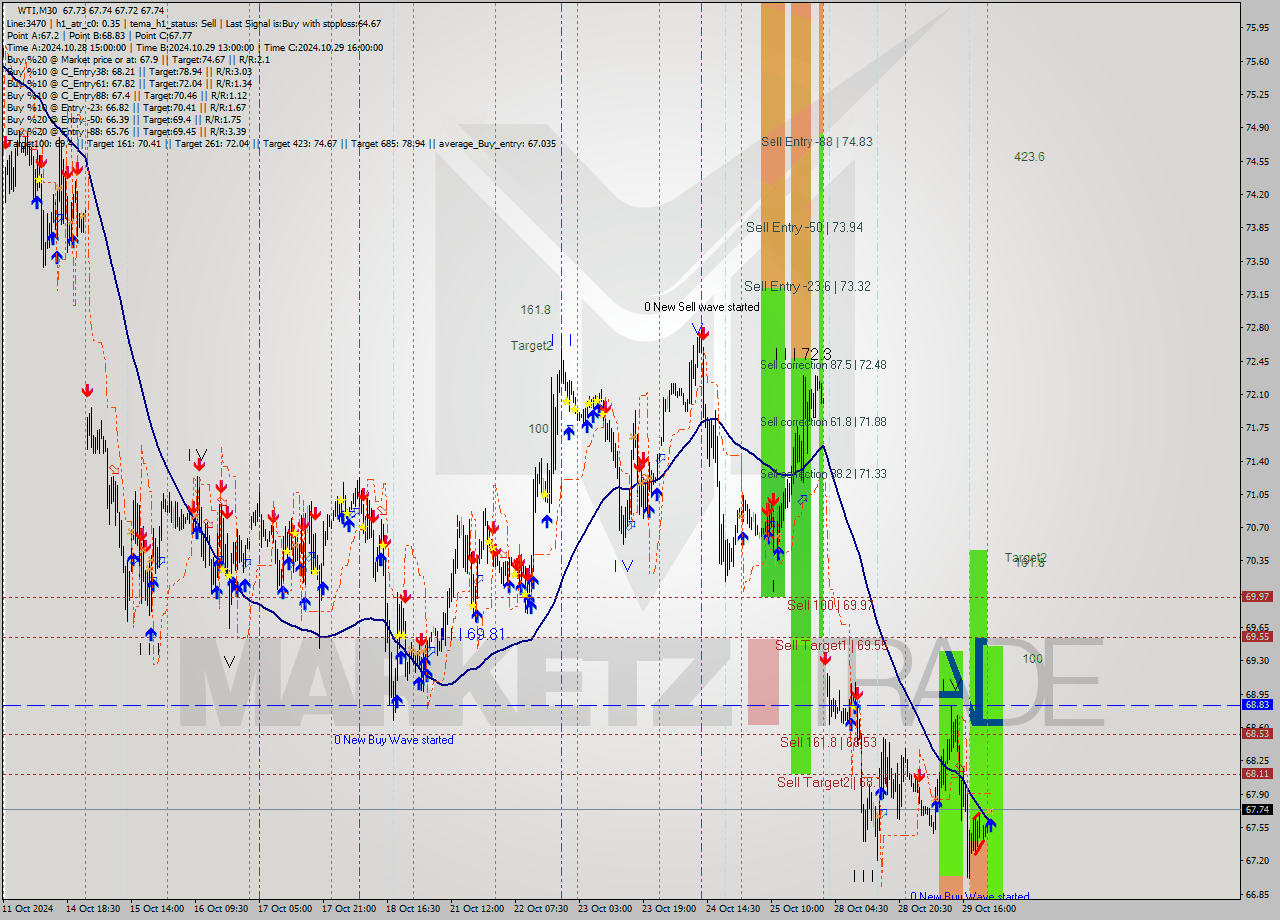
Task: Click the 'Sell Entry -88 | 74.83' label
Action: coord(816,142)
